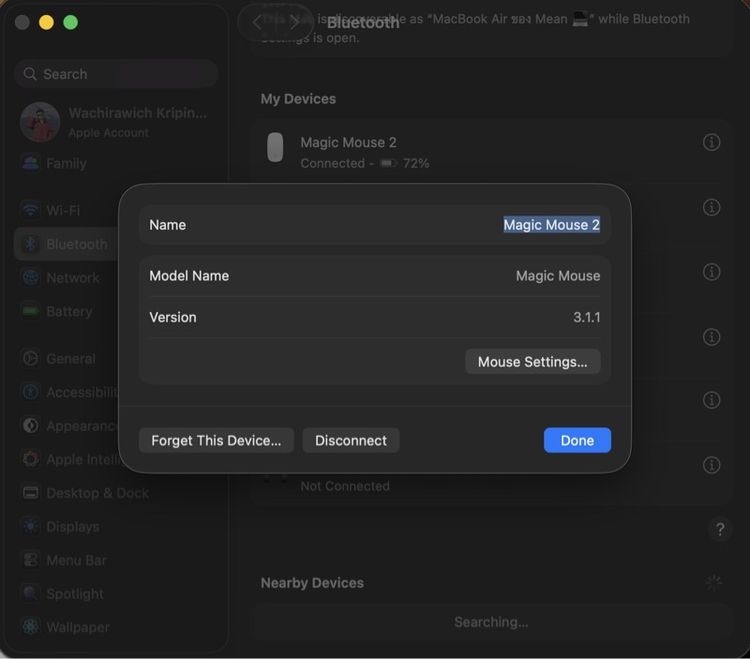750x659 pixels.
Task: Click the Accessibility icon in sidebar
Action: click(x=31, y=392)
